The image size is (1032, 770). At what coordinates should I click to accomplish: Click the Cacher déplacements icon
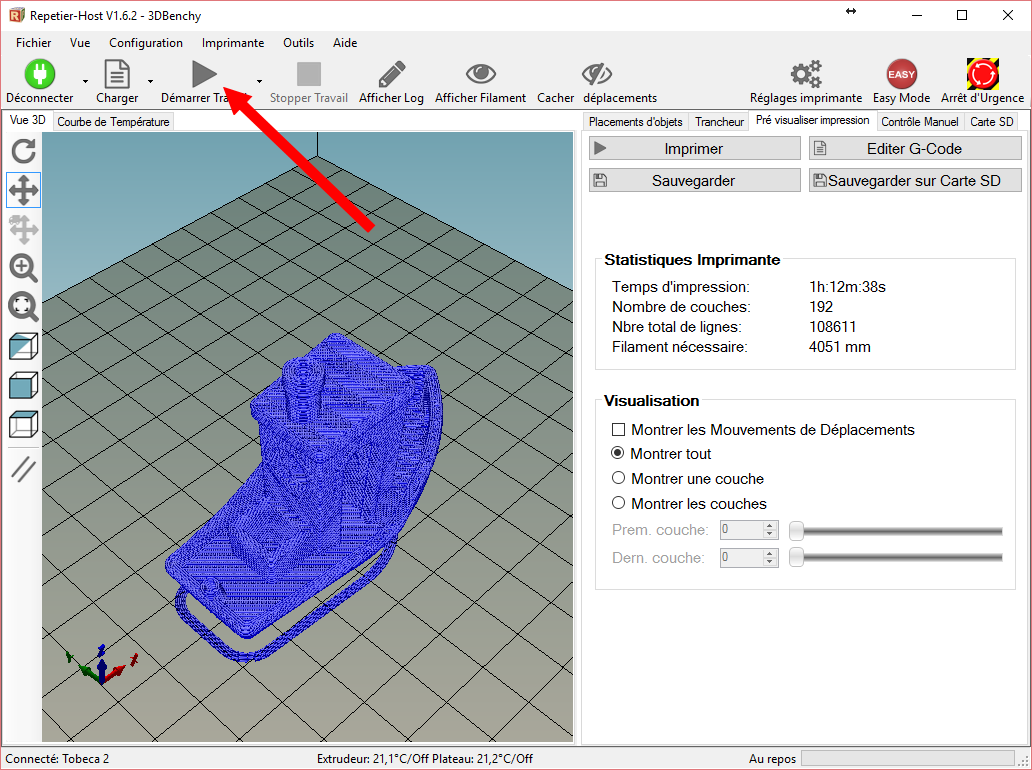click(x=597, y=74)
